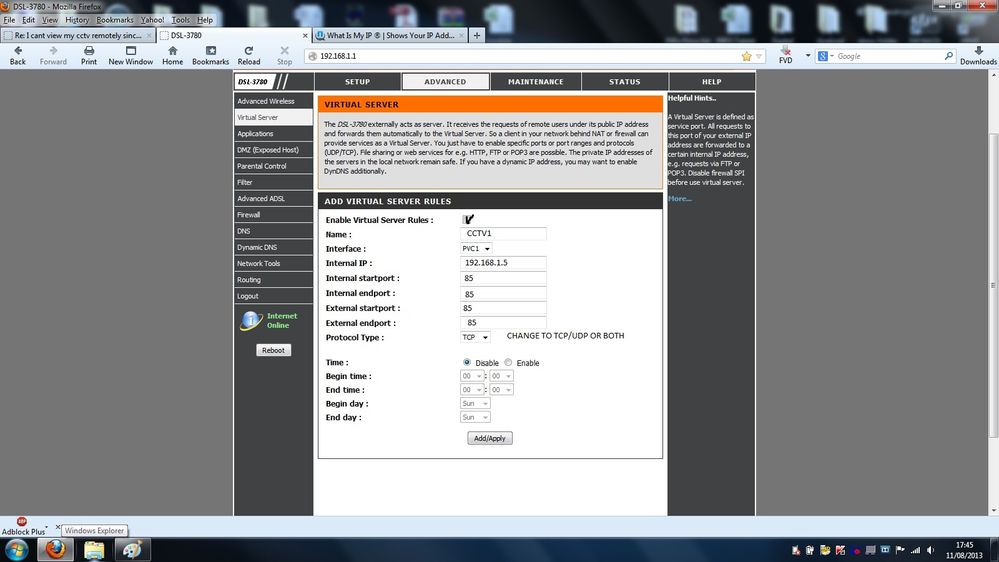
Task: Click the Internal endport field
Action: [x=503, y=294]
